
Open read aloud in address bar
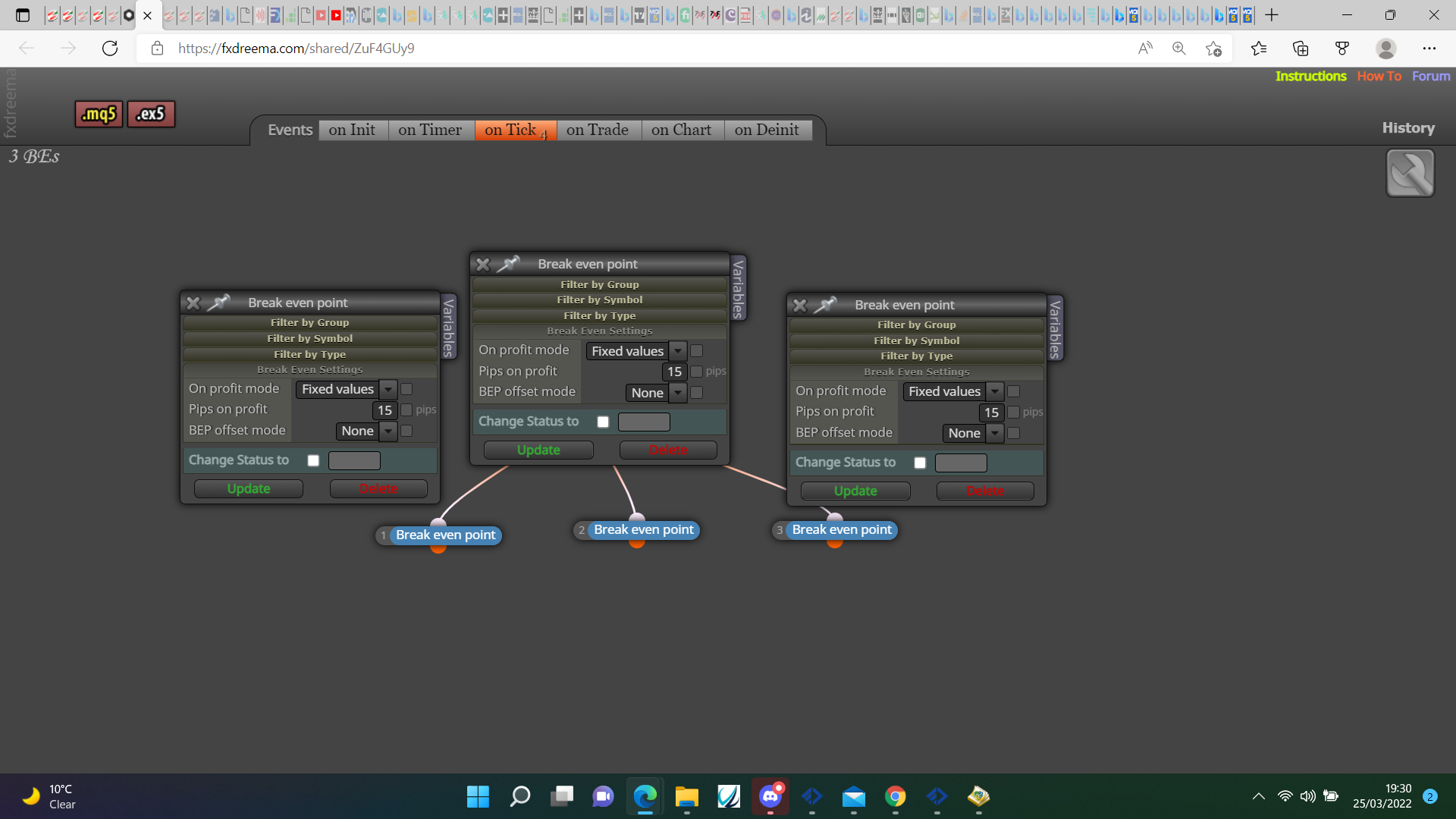(1145, 49)
